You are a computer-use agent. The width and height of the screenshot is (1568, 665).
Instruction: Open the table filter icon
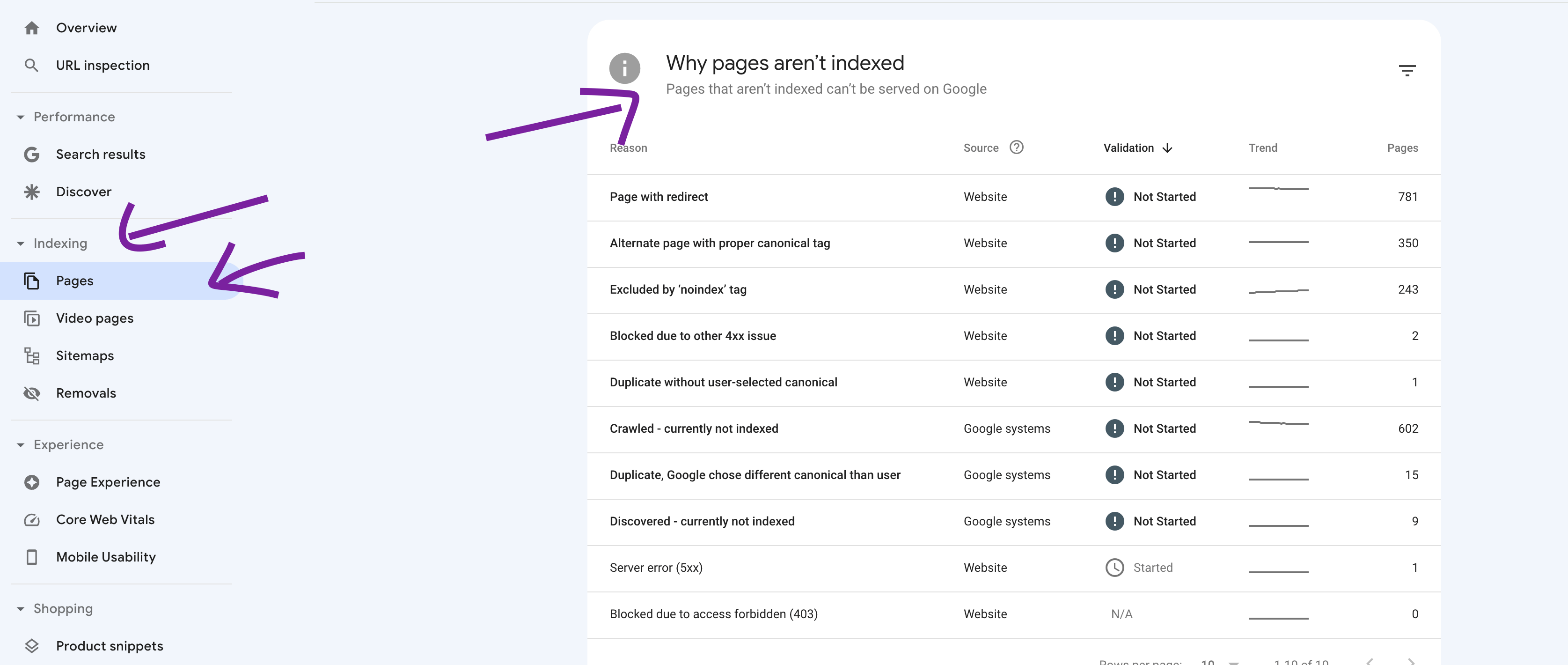(1407, 71)
